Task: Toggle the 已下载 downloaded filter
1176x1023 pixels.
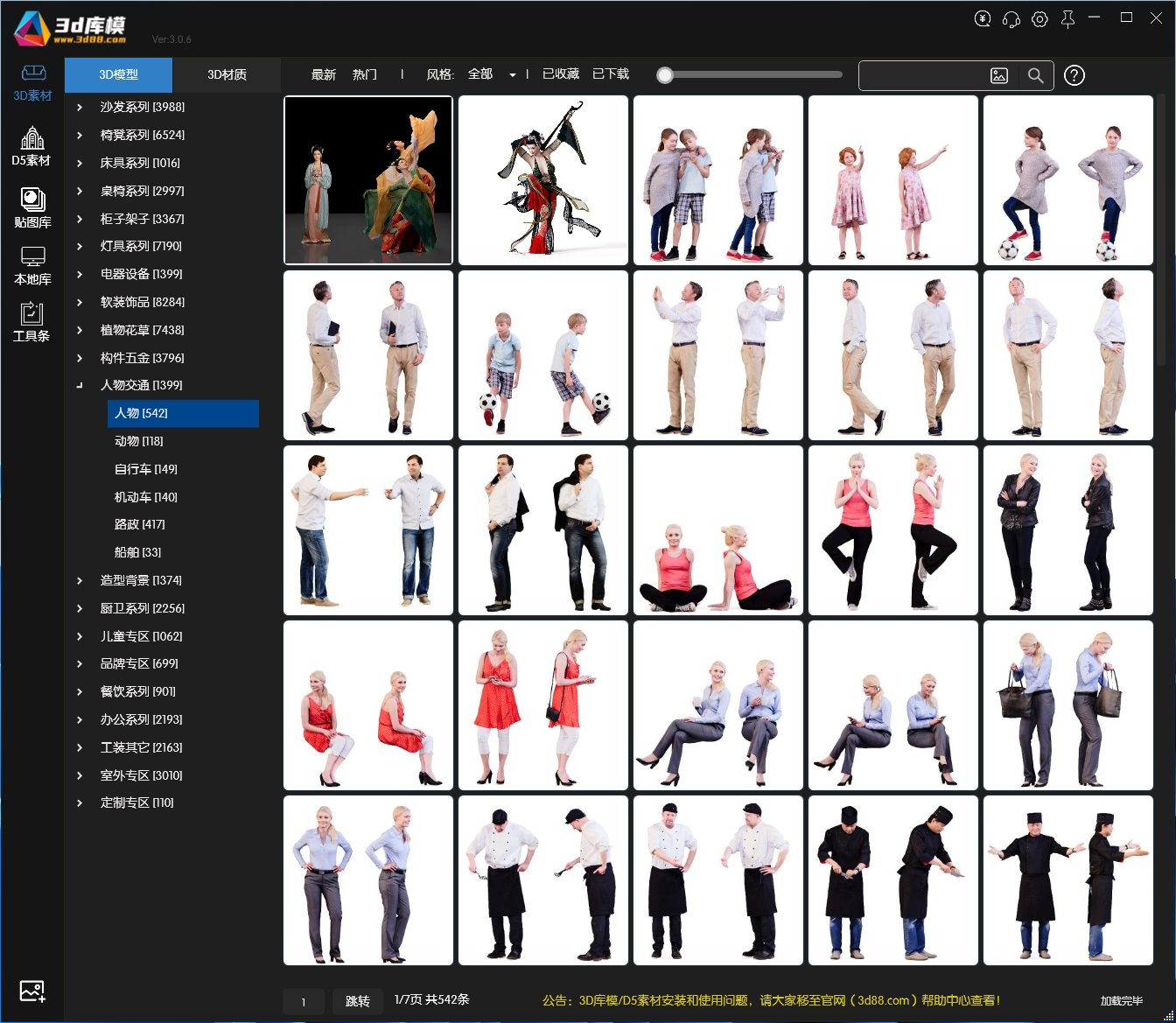Action: click(x=611, y=74)
